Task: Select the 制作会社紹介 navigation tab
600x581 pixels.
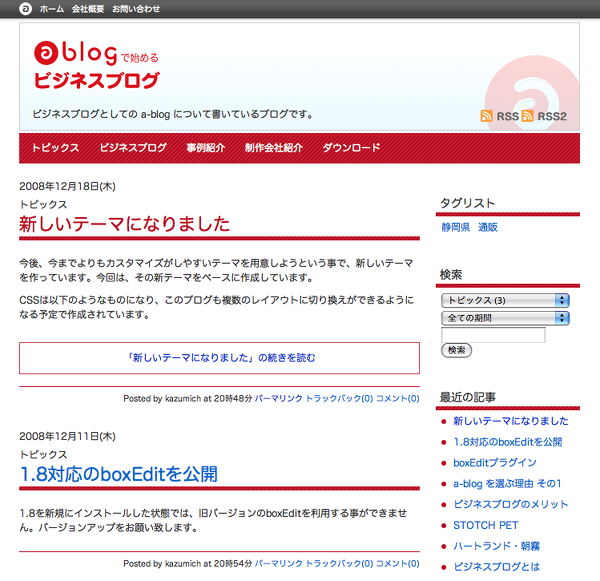Action: [274, 148]
